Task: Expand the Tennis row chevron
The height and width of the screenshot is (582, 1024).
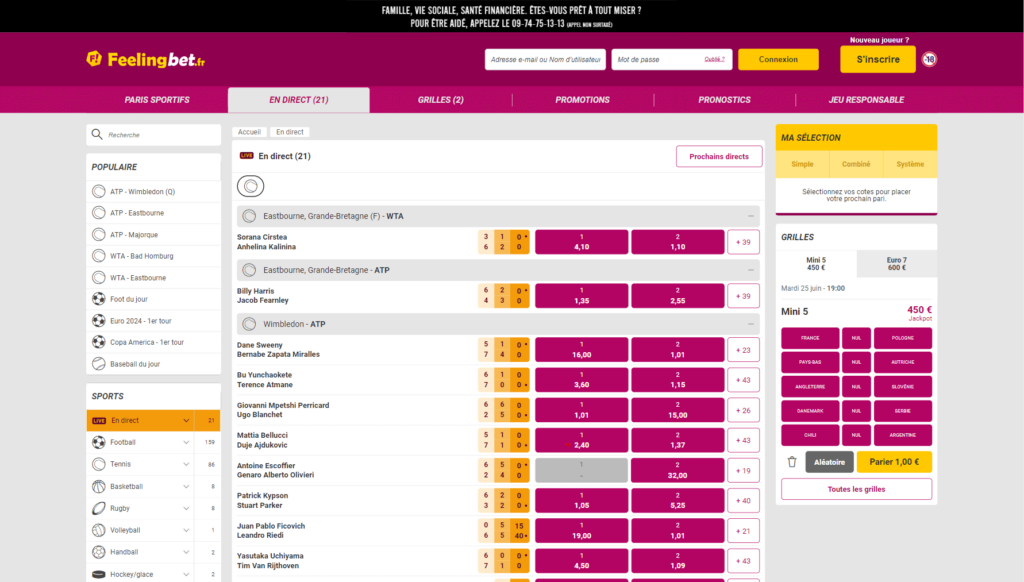Action: 186,464
